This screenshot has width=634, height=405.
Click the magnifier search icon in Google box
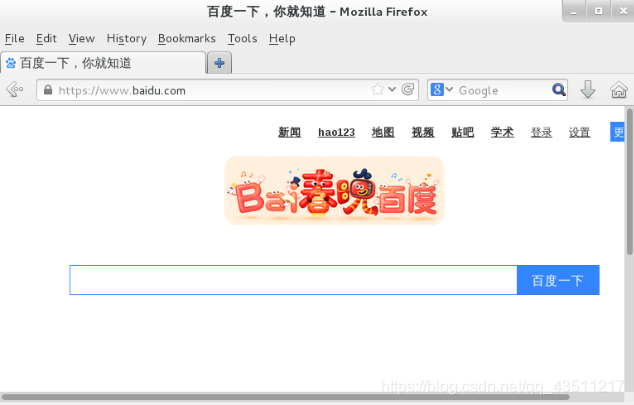pyautogui.click(x=558, y=89)
